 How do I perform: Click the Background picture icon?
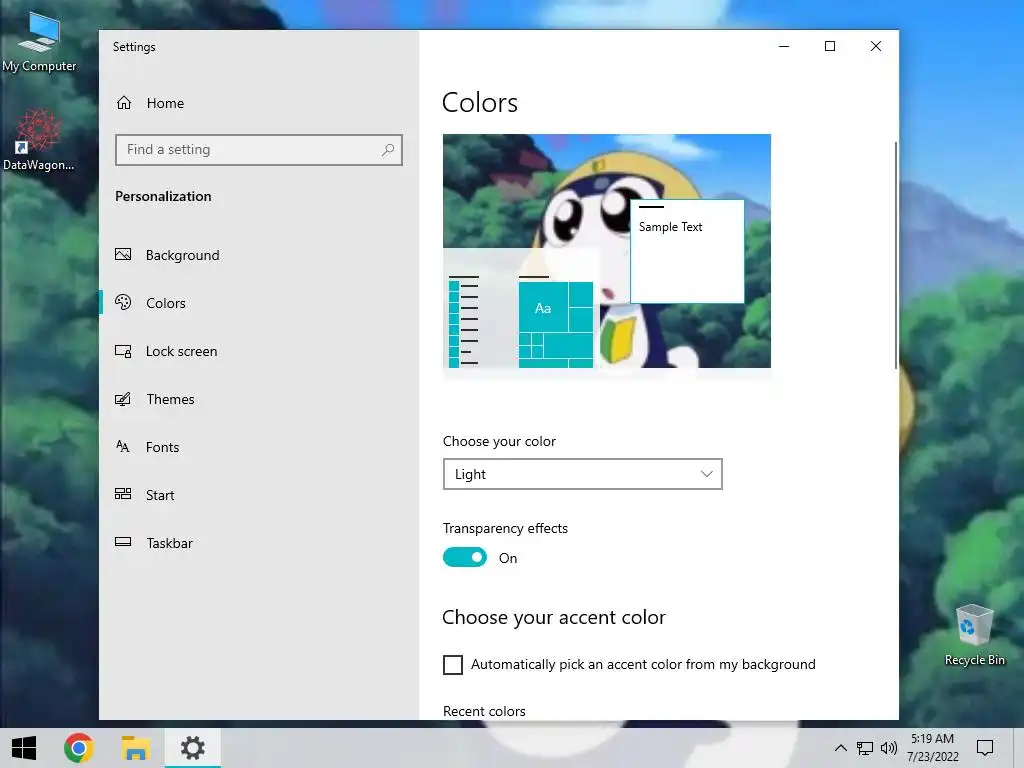(x=123, y=255)
